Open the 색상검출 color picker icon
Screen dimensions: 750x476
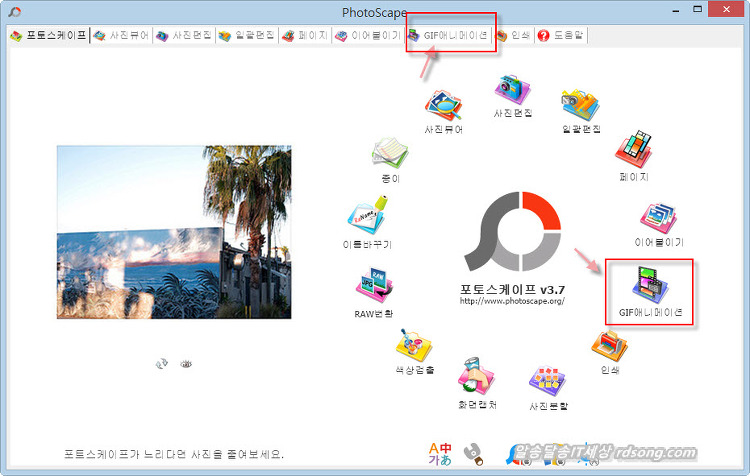[x=415, y=347]
